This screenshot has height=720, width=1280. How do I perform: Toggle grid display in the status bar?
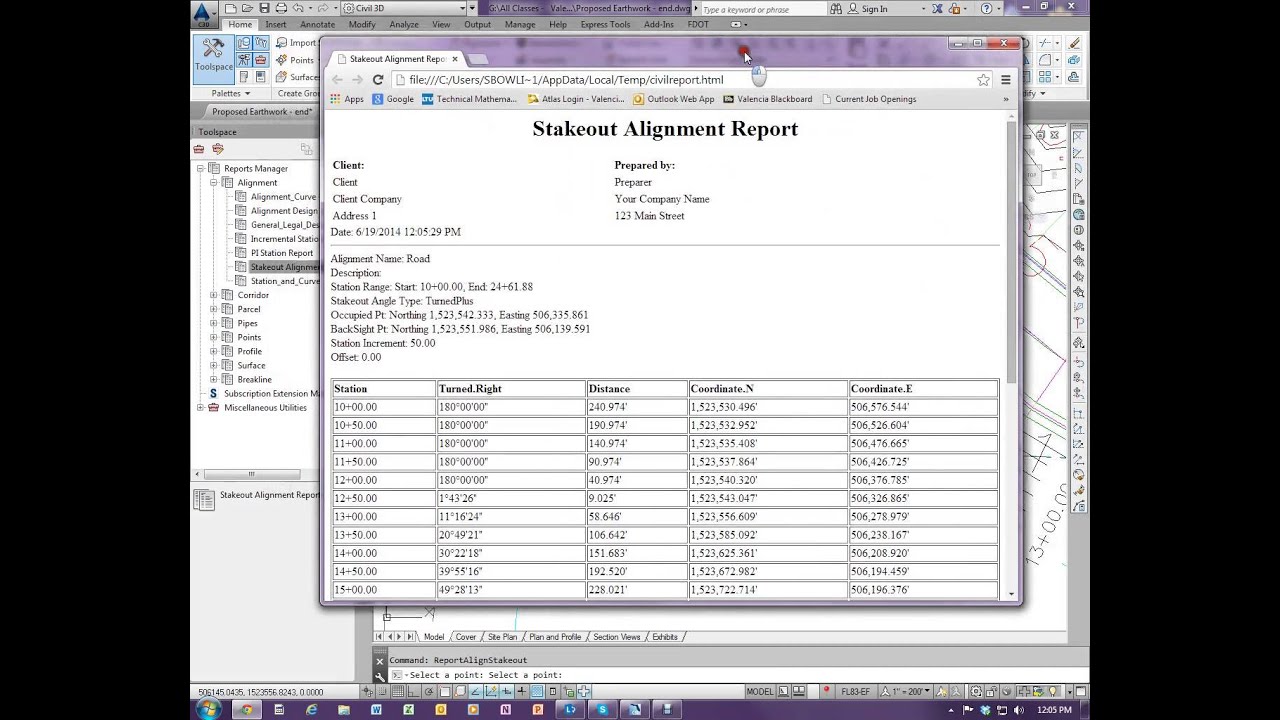coord(400,691)
